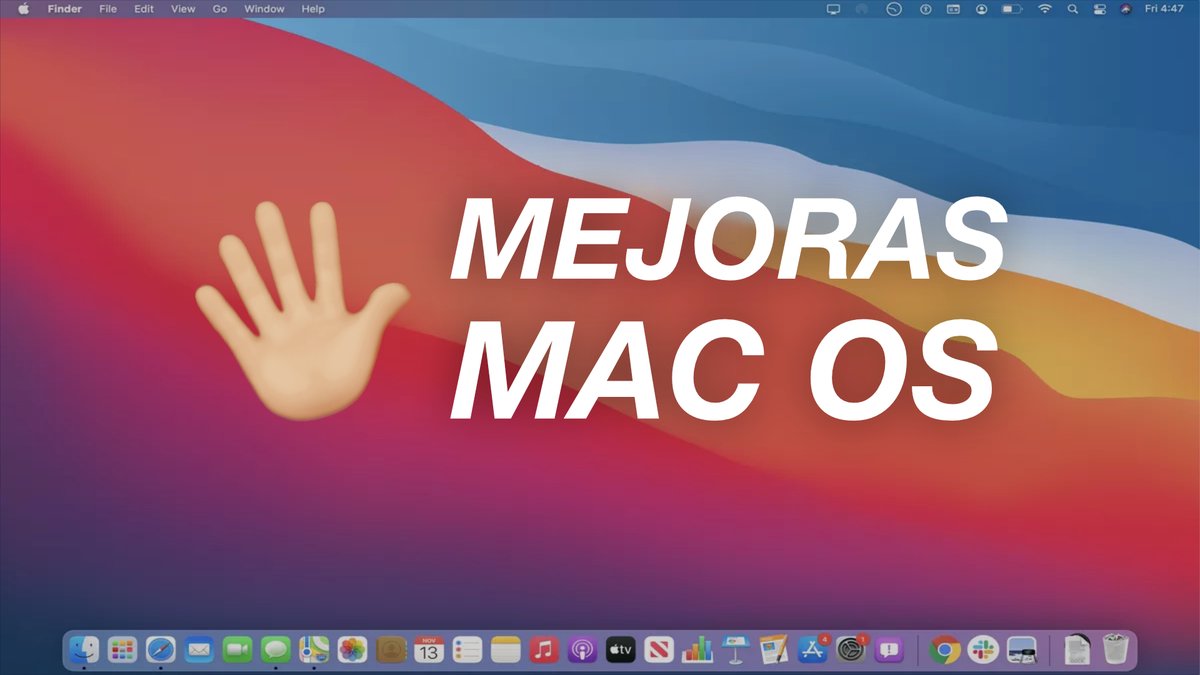Image resolution: width=1200 pixels, height=675 pixels.
Task: Open Spotlight search in menu bar
Action: pos(1073,9)
